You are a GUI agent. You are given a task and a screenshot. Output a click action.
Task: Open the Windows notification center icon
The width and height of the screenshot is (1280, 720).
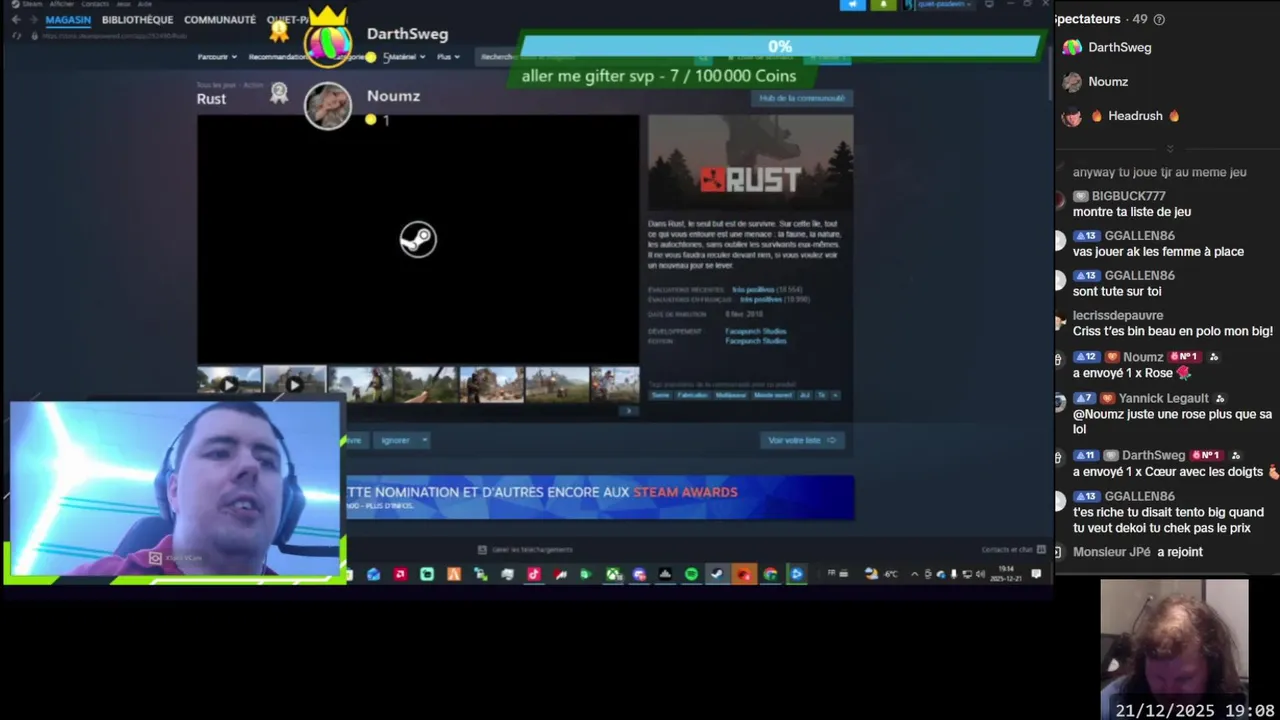click(1036, 574)
